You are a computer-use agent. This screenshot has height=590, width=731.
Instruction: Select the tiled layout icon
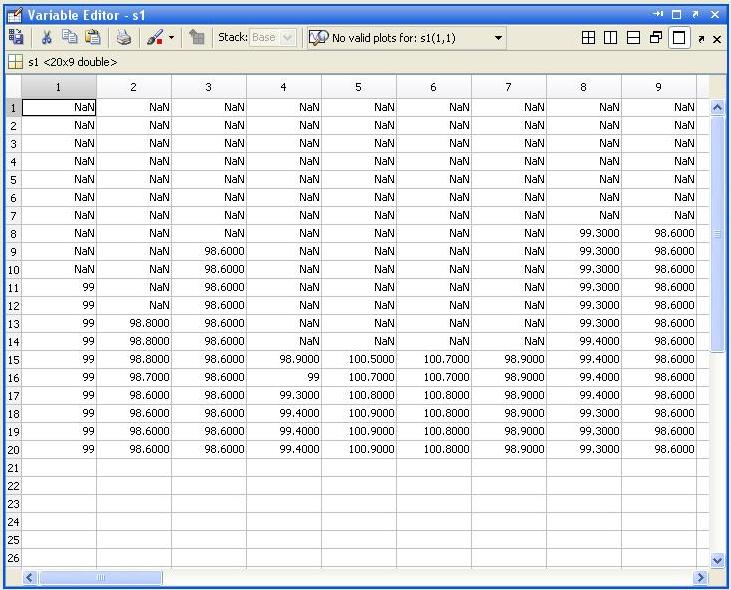tap(588, 38)
